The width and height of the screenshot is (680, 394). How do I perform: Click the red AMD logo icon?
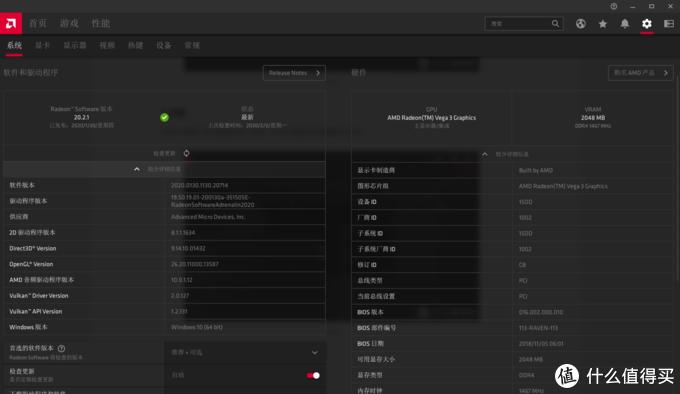(x=11, y=23)
